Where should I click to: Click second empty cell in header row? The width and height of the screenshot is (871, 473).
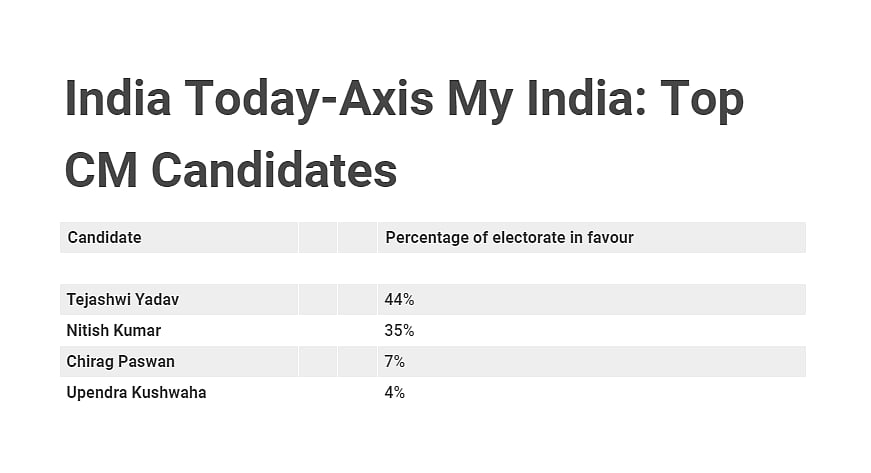click(x=357, y=238)
